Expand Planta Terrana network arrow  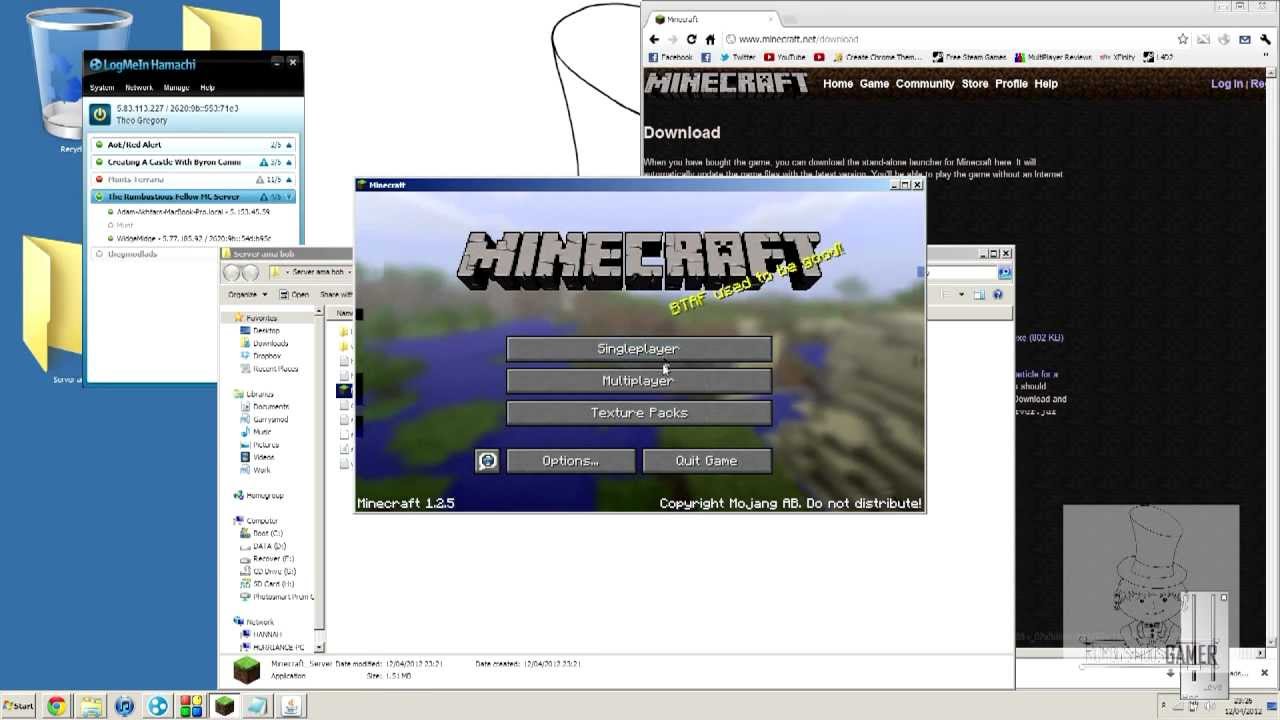[x=289, y=180]
